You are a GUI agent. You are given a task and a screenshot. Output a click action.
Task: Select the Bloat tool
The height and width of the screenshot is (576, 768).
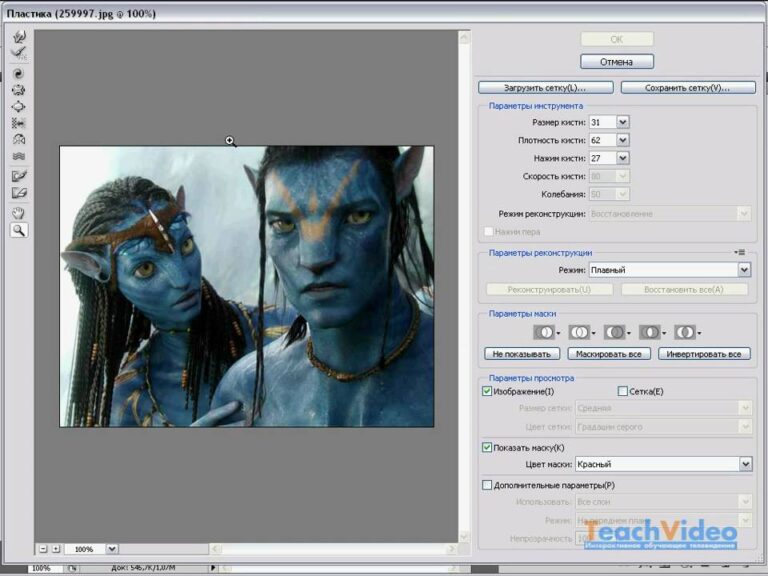click(19, 106)
